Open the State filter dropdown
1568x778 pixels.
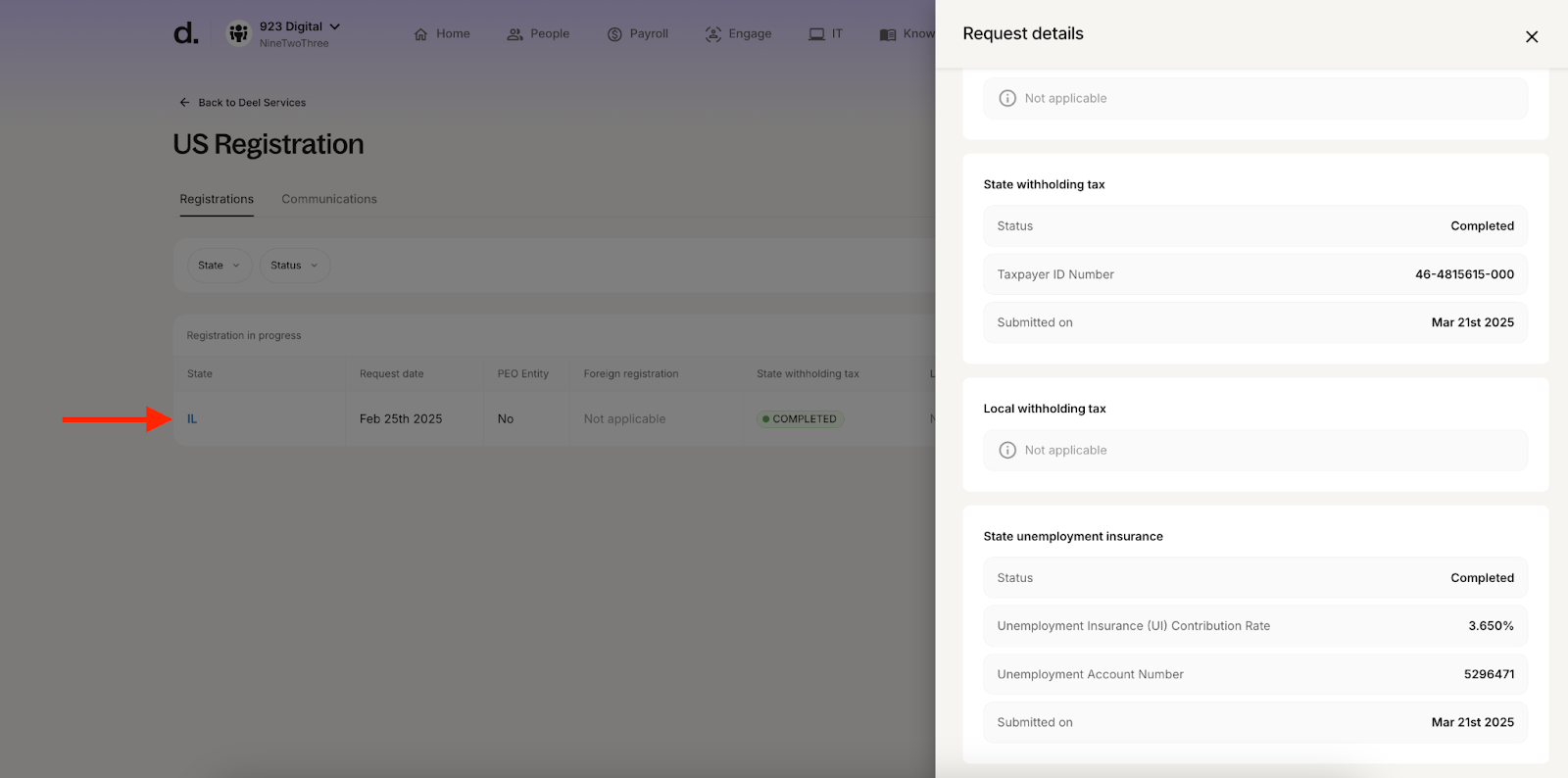220,266
